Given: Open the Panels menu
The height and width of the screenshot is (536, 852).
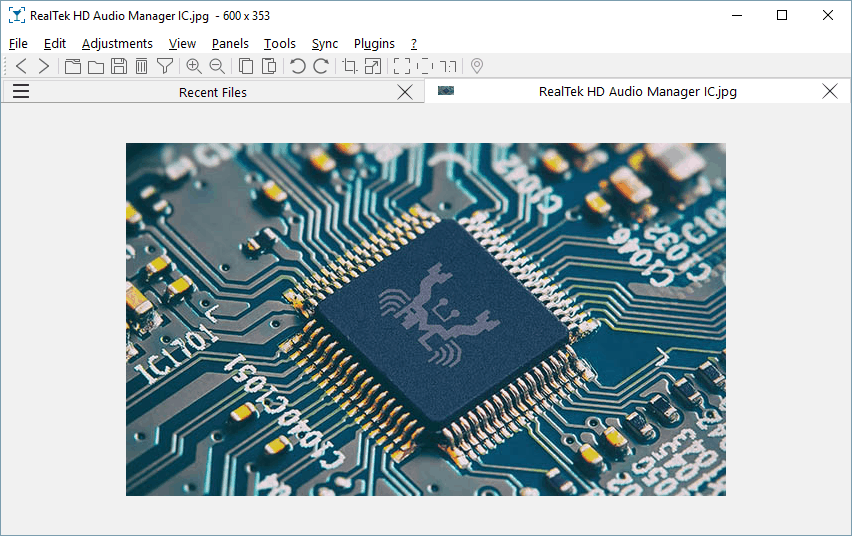Looking at the screenshot, I should [x=230, y=43].
